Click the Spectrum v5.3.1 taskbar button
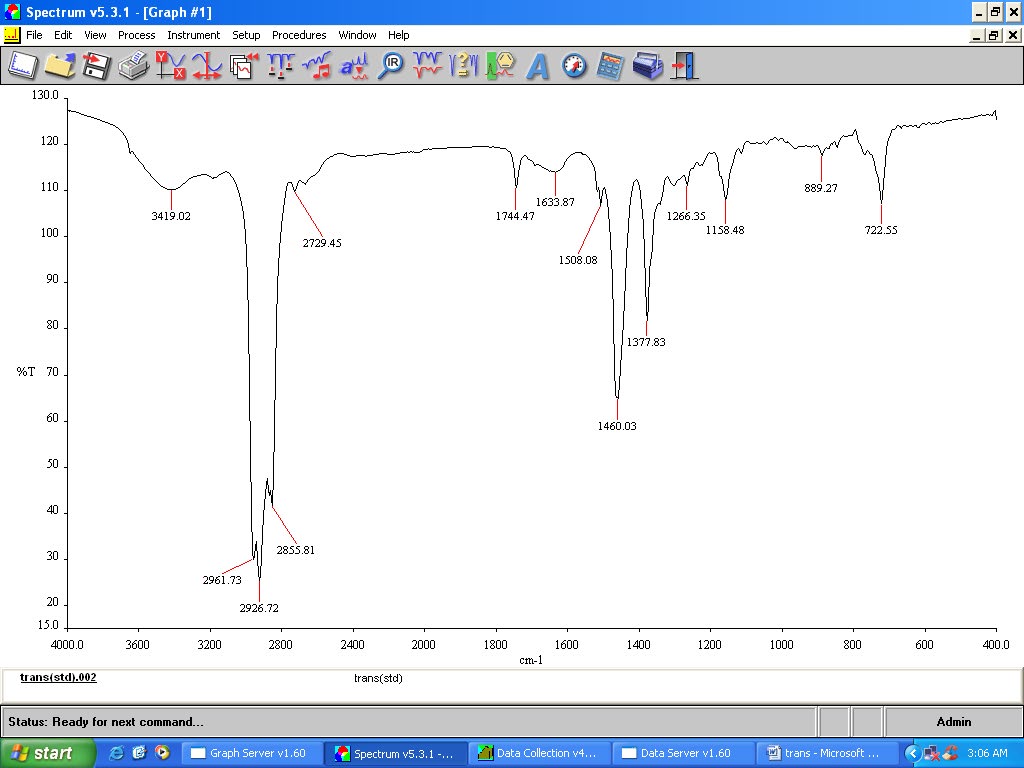The image size is (1024, 768). tap(396, 754)
